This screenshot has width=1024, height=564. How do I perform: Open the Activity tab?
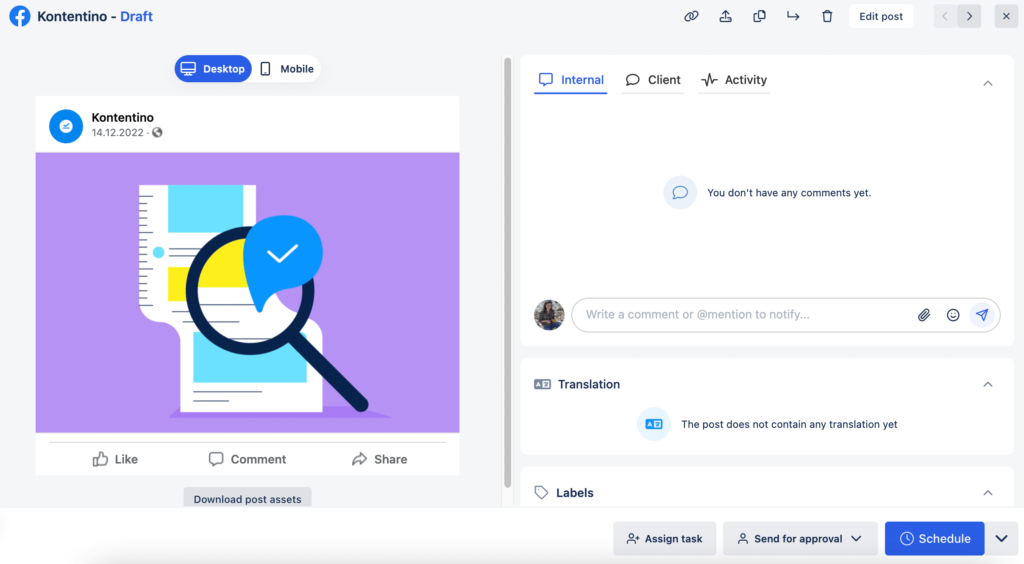734,80
